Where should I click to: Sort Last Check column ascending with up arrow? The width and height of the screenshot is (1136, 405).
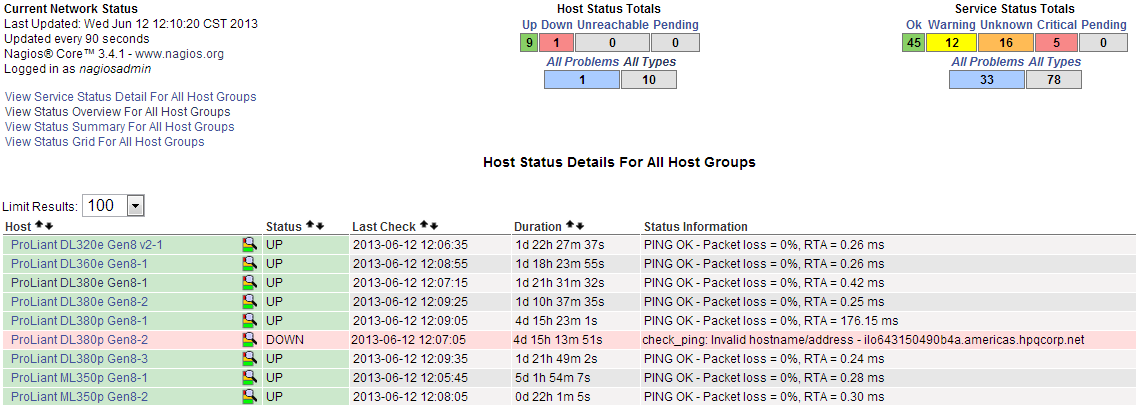pyautogui.click(x=425, y=226)
